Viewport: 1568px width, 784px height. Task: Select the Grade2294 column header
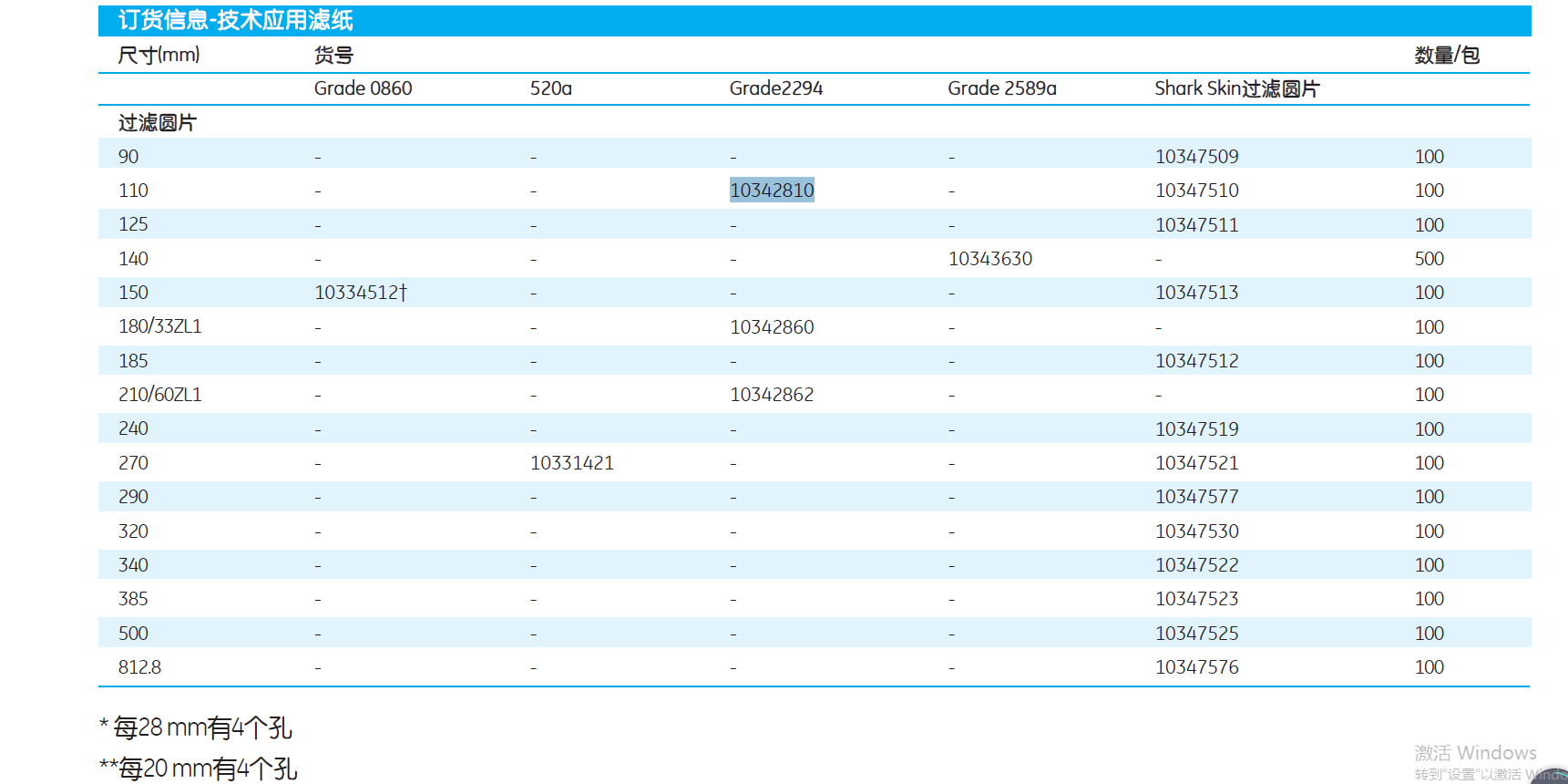click(x=775, y=88)
